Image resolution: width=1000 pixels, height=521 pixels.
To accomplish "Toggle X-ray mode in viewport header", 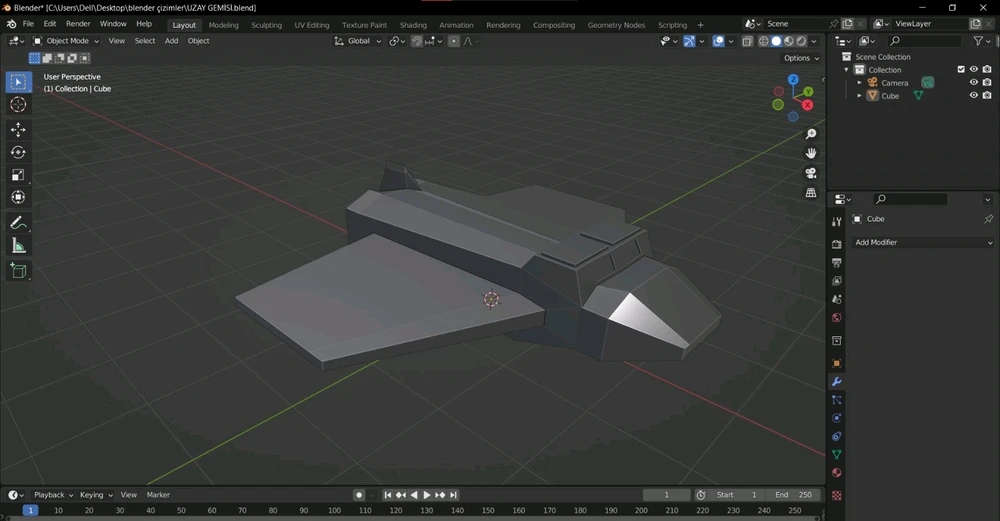I will pyautogui.click(x=747, y=41).
